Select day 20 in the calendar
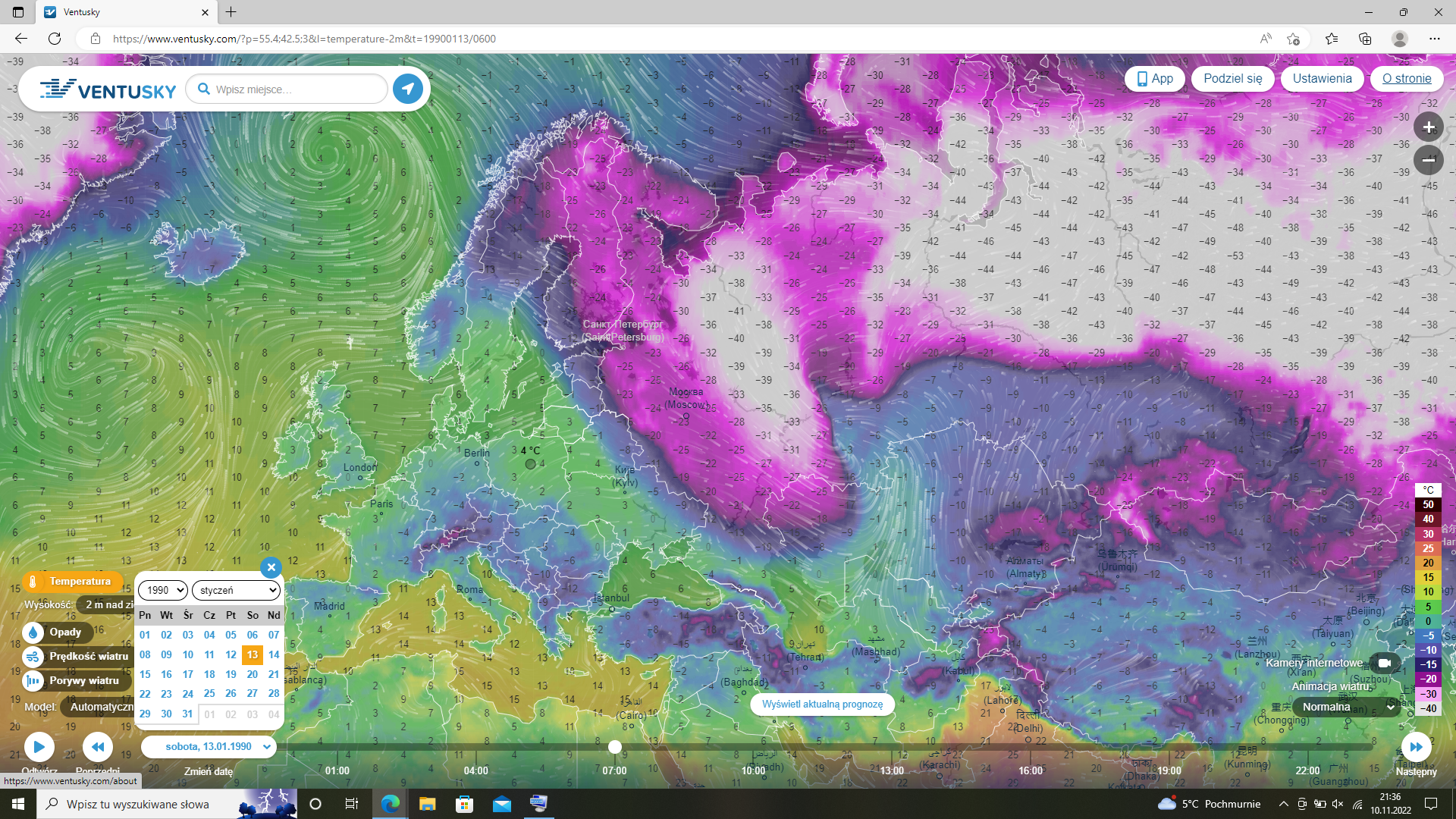This screenshot has height=819, width=1456. point(253,674)
